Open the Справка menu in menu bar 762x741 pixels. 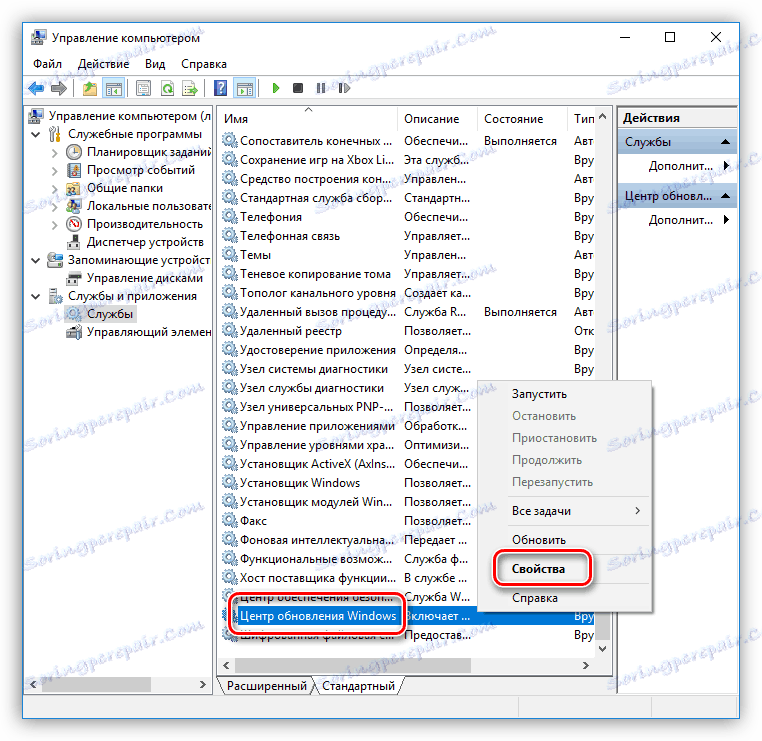[204, 64]
